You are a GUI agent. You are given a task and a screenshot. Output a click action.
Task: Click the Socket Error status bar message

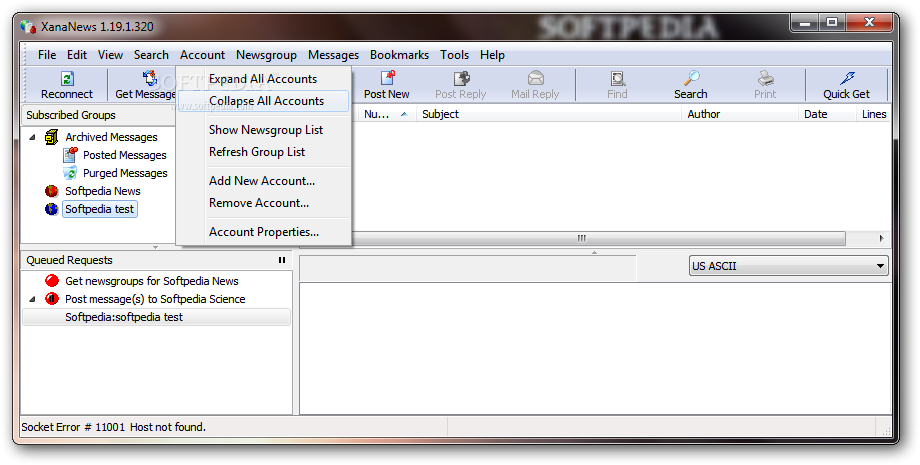click(114, 427)
